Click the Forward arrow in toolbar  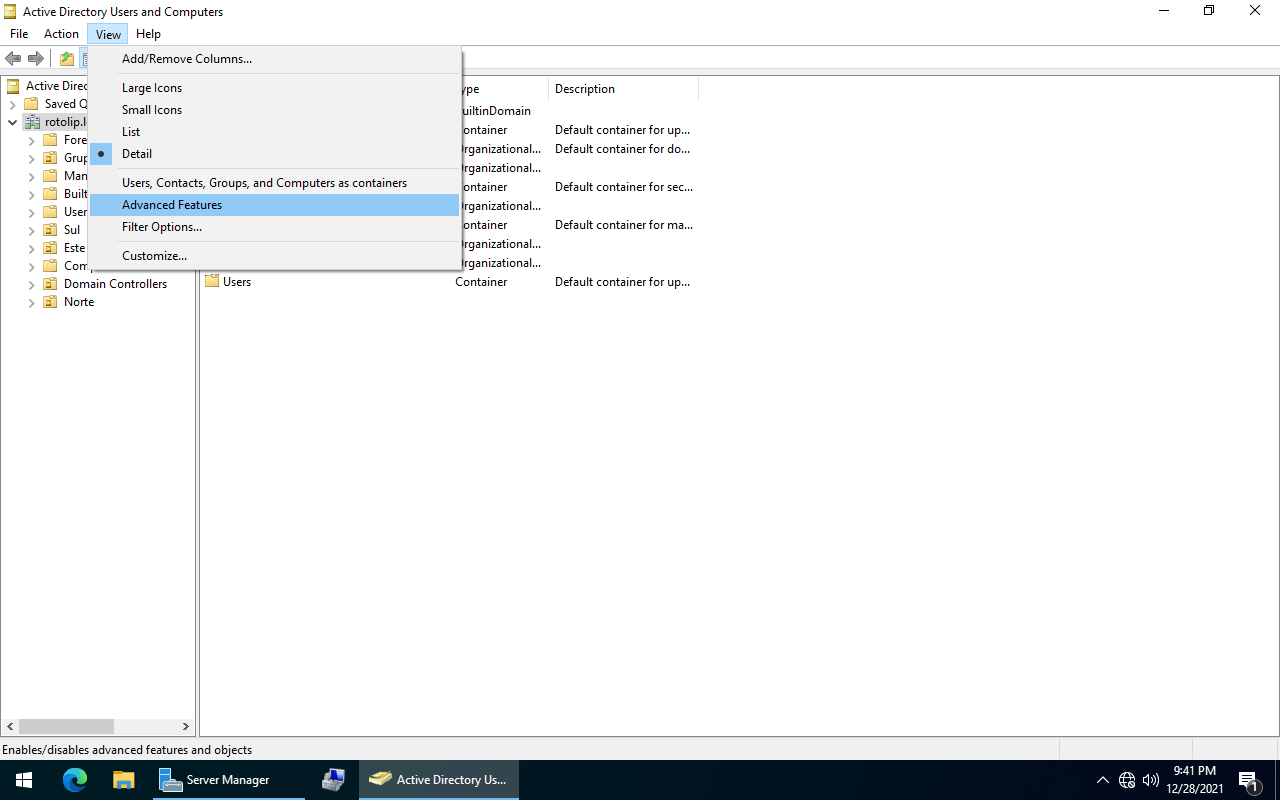point(36,59)
